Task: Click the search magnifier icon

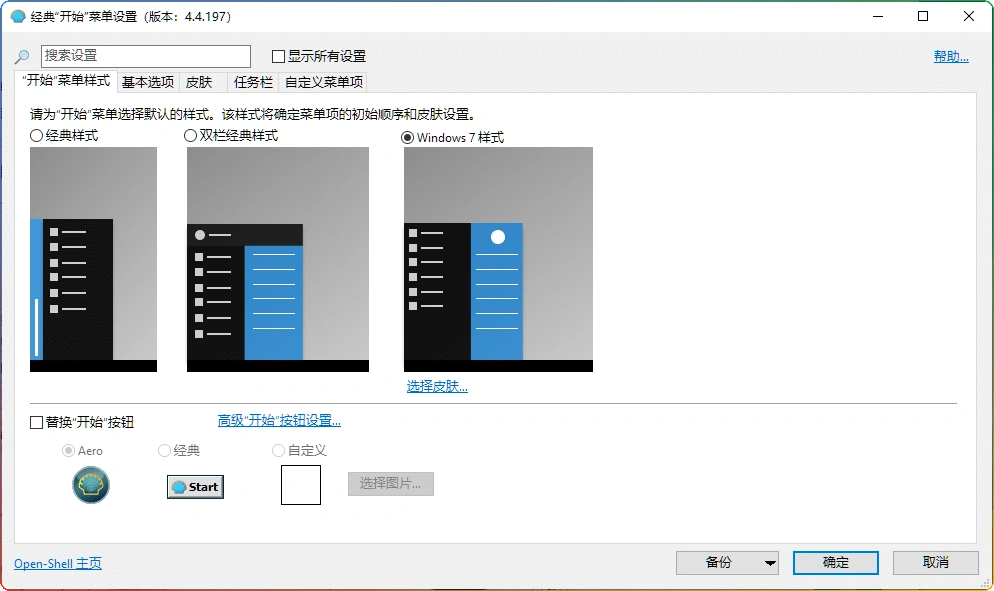Action: tap(21, 56)
